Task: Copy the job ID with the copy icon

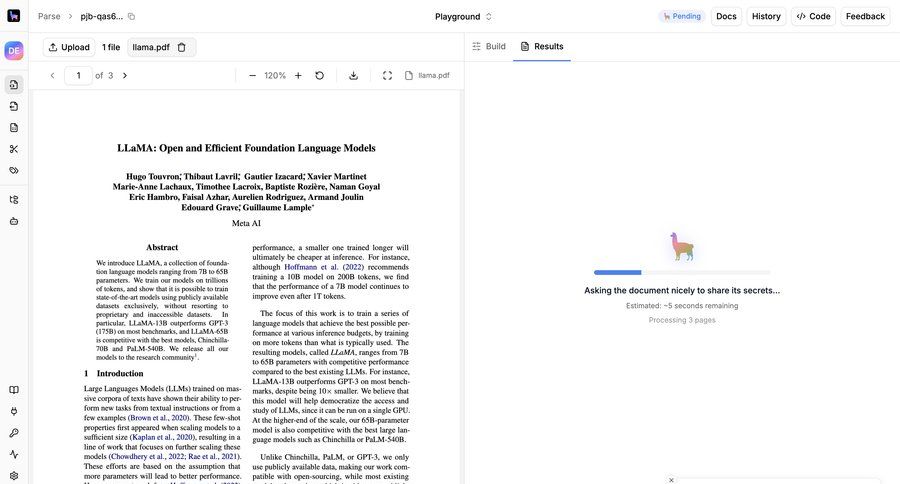Action: 131,16
